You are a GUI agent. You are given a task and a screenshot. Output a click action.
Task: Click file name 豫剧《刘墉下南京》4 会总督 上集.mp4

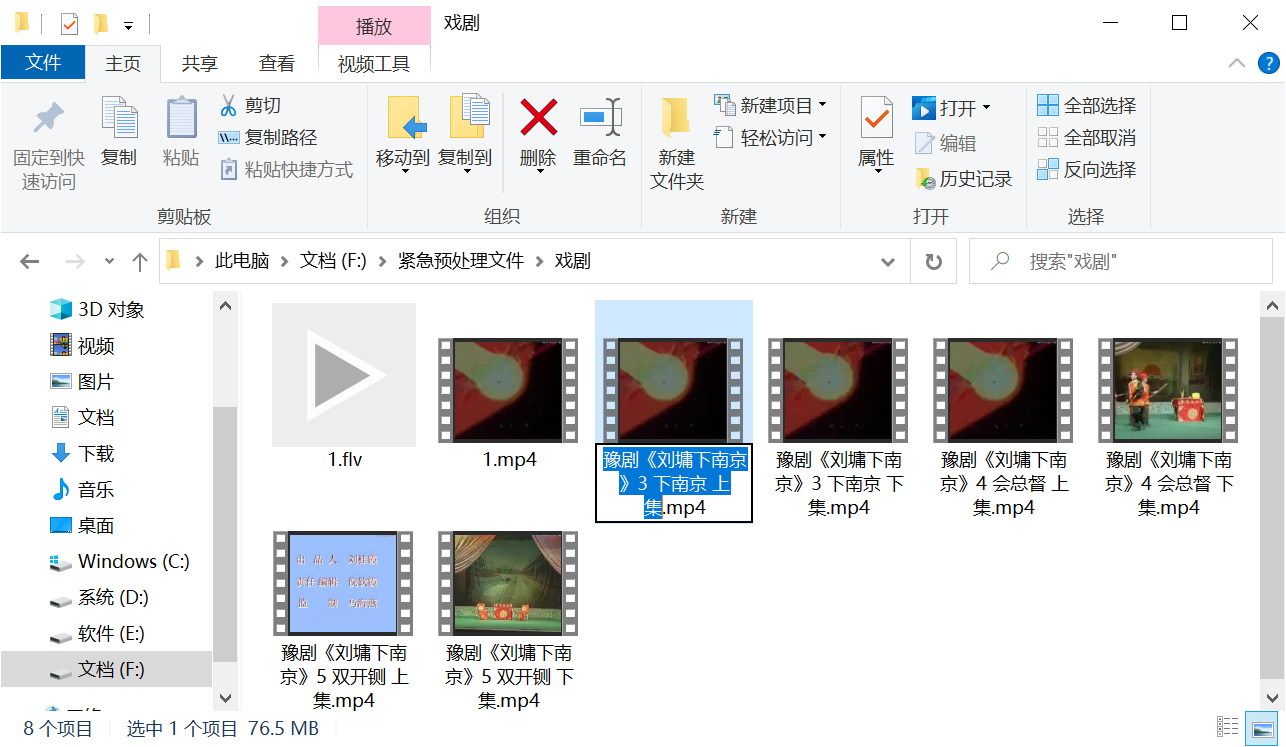point(1004,484)
